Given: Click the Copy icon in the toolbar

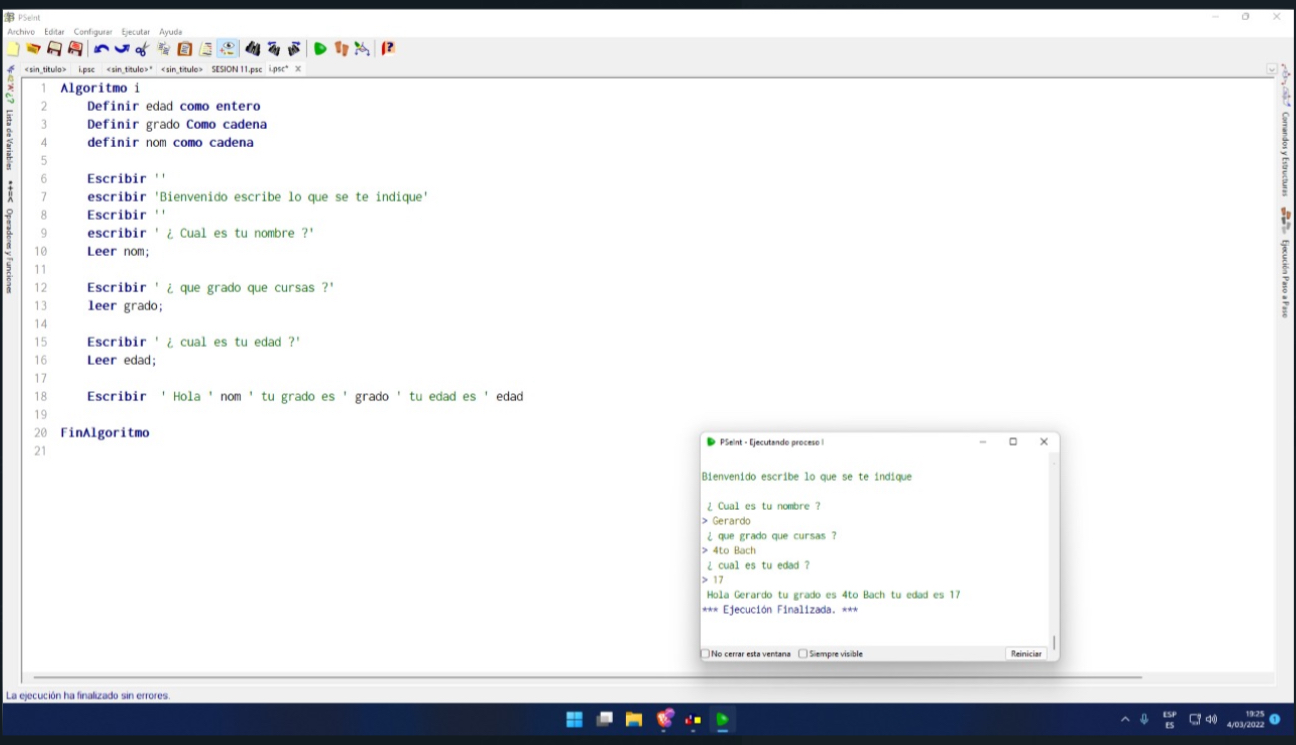Looking at the screenshot, I should pos(163,48).
